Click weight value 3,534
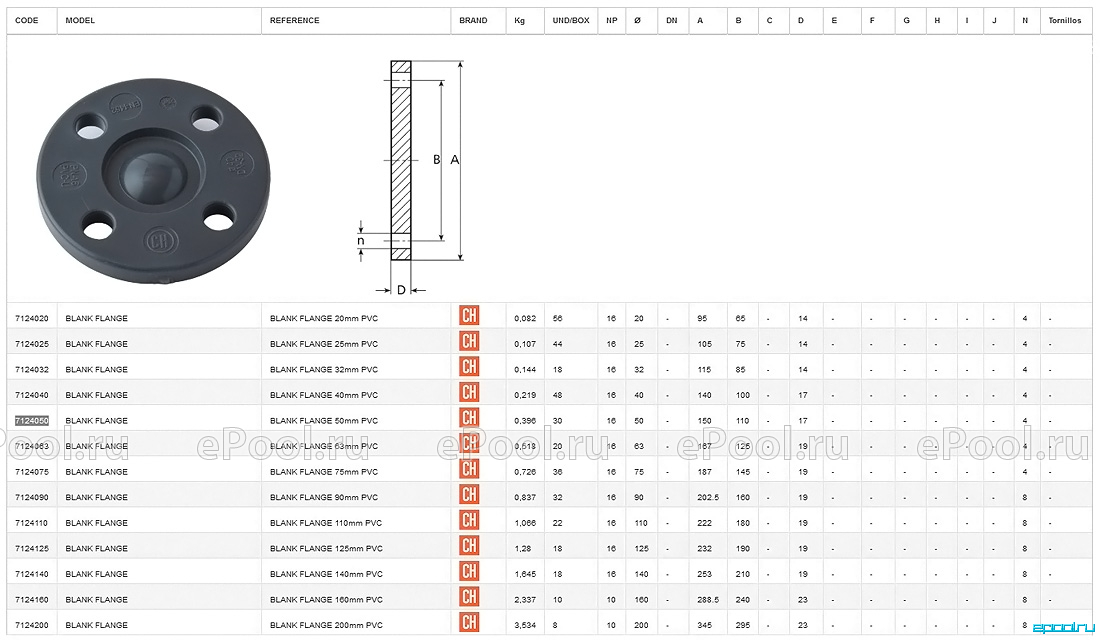 click(x=525, y=625)
